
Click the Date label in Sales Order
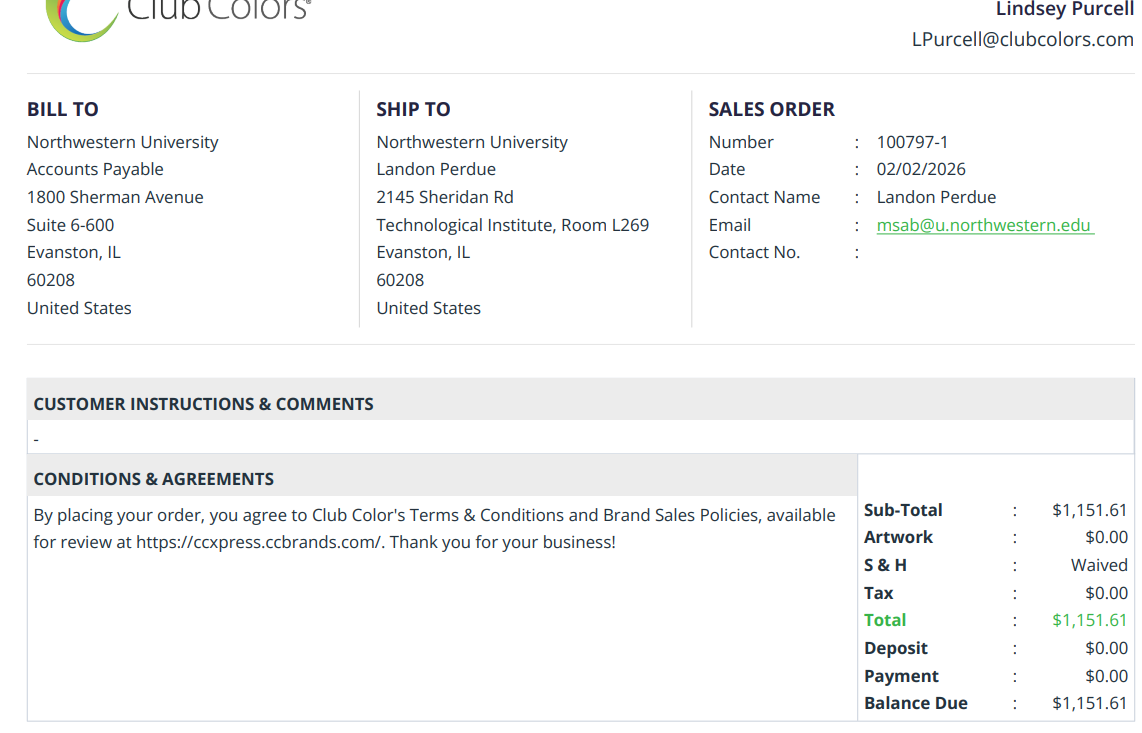tap(727, 169)
